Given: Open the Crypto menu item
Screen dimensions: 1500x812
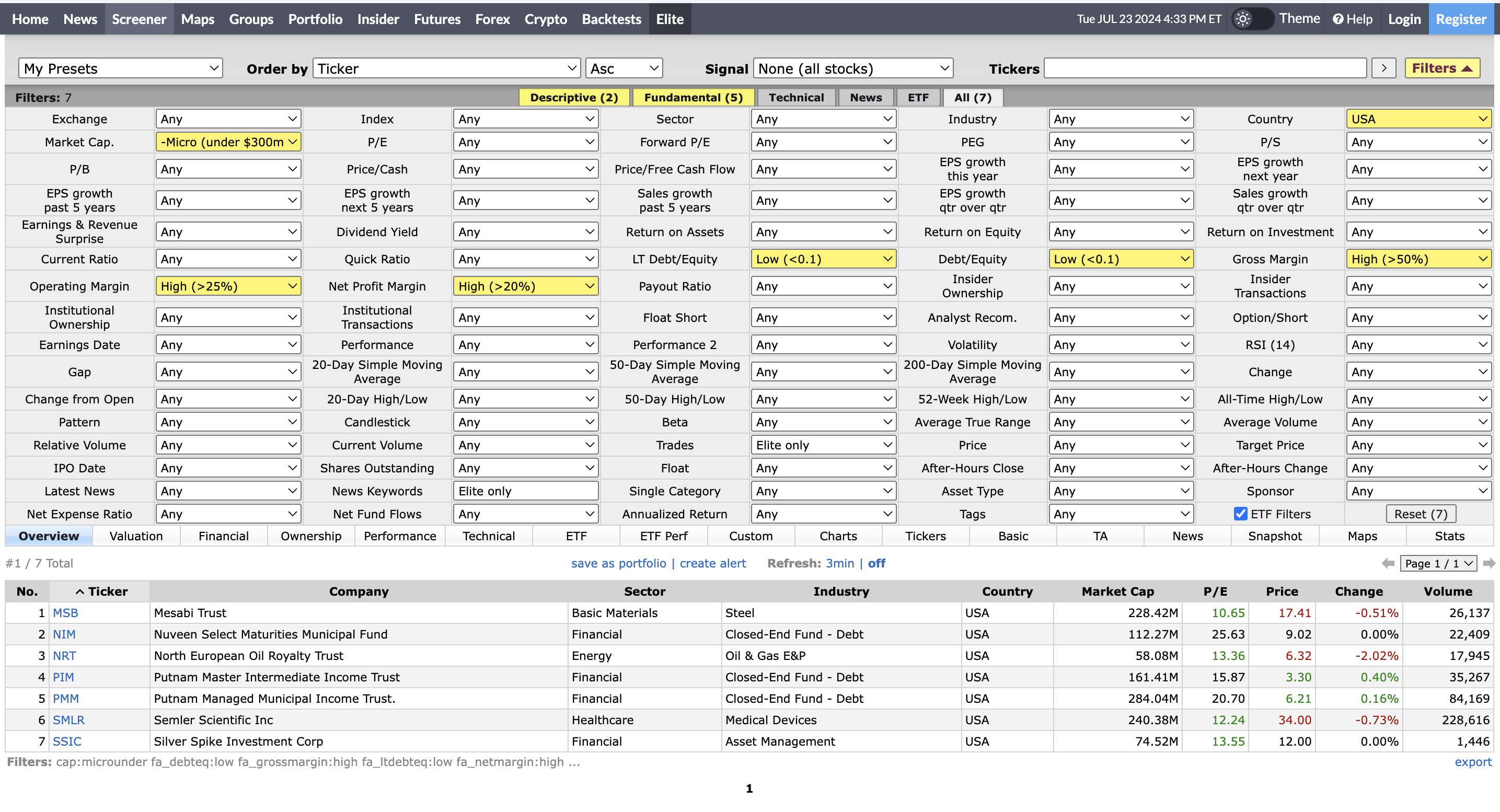Looking at the screenshot, I should click(x=546, y=19).
